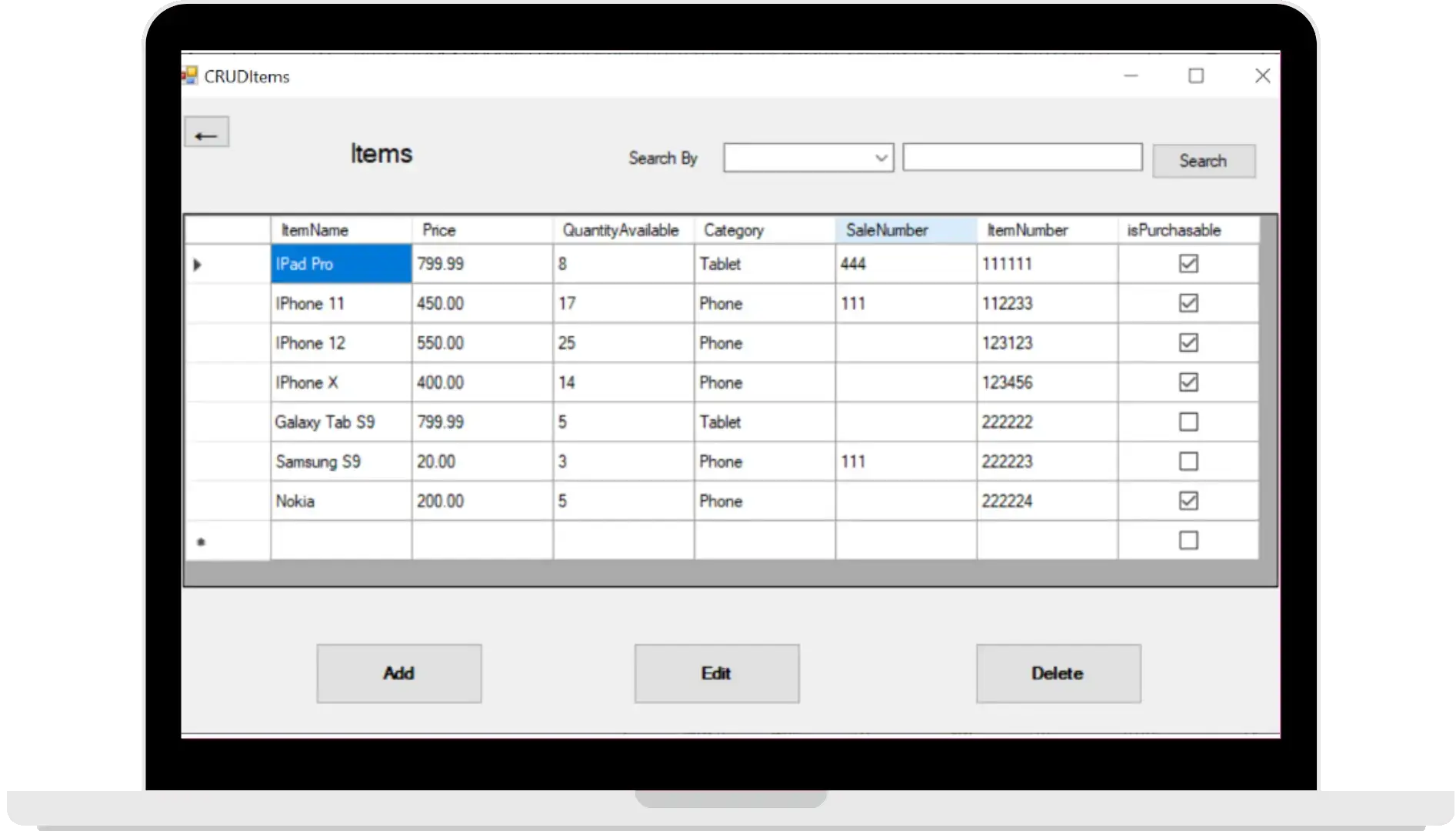Uncheck isPurchasable for IPhone 12
The width and height of the screenshot is (1456, 831).
1188,342
